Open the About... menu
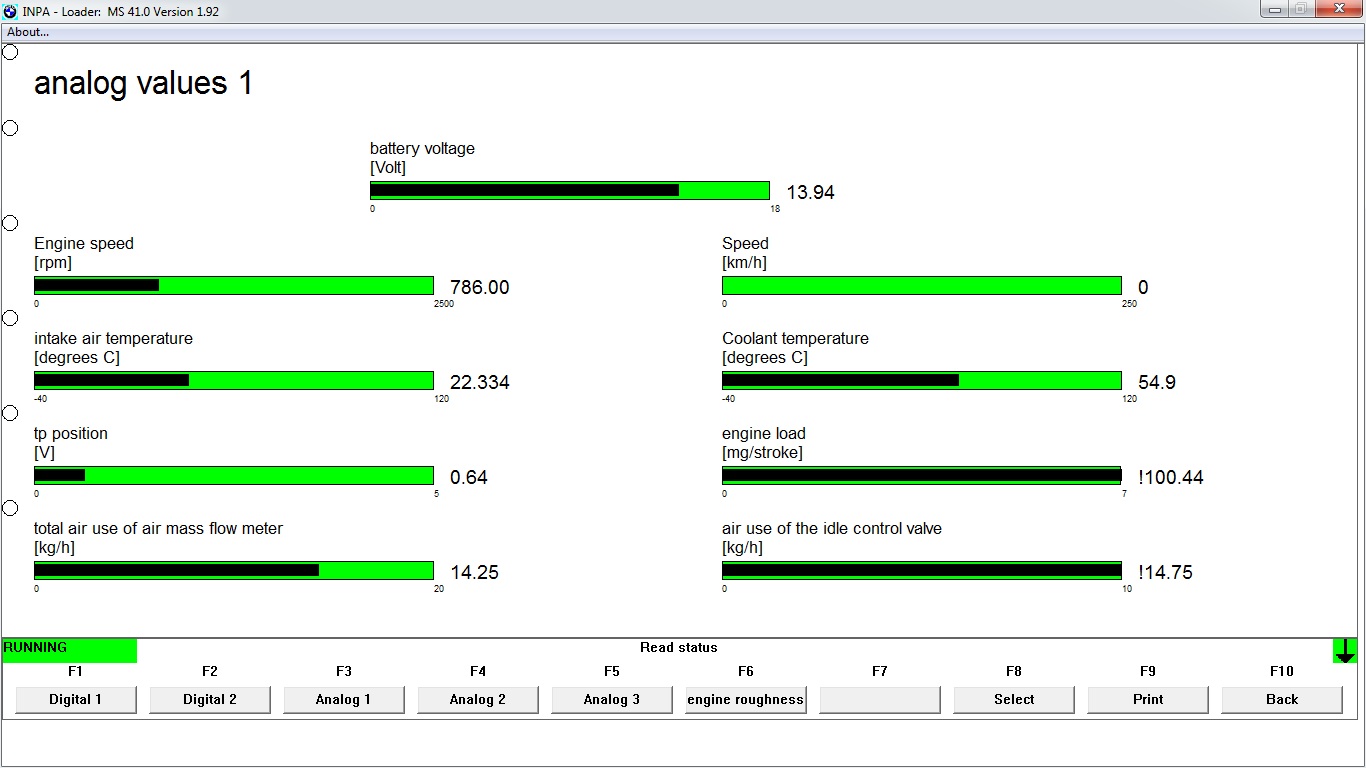This screenshot has height=768, width=1366. (x=28, y=32)
